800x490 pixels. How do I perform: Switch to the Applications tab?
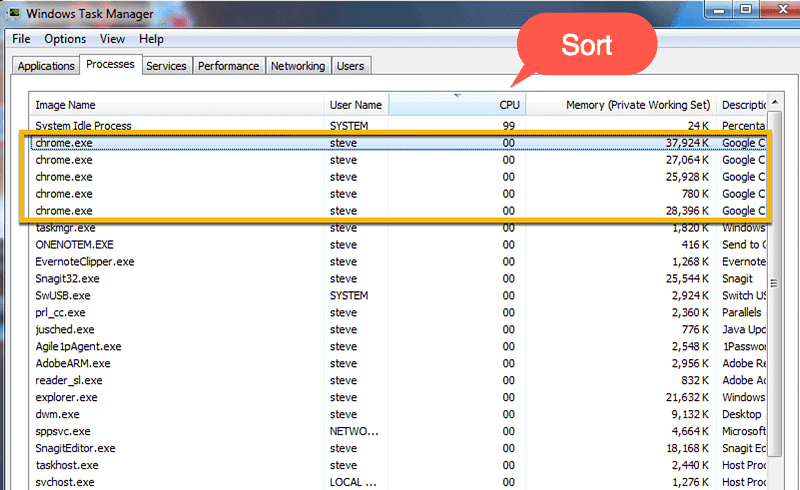46,66
